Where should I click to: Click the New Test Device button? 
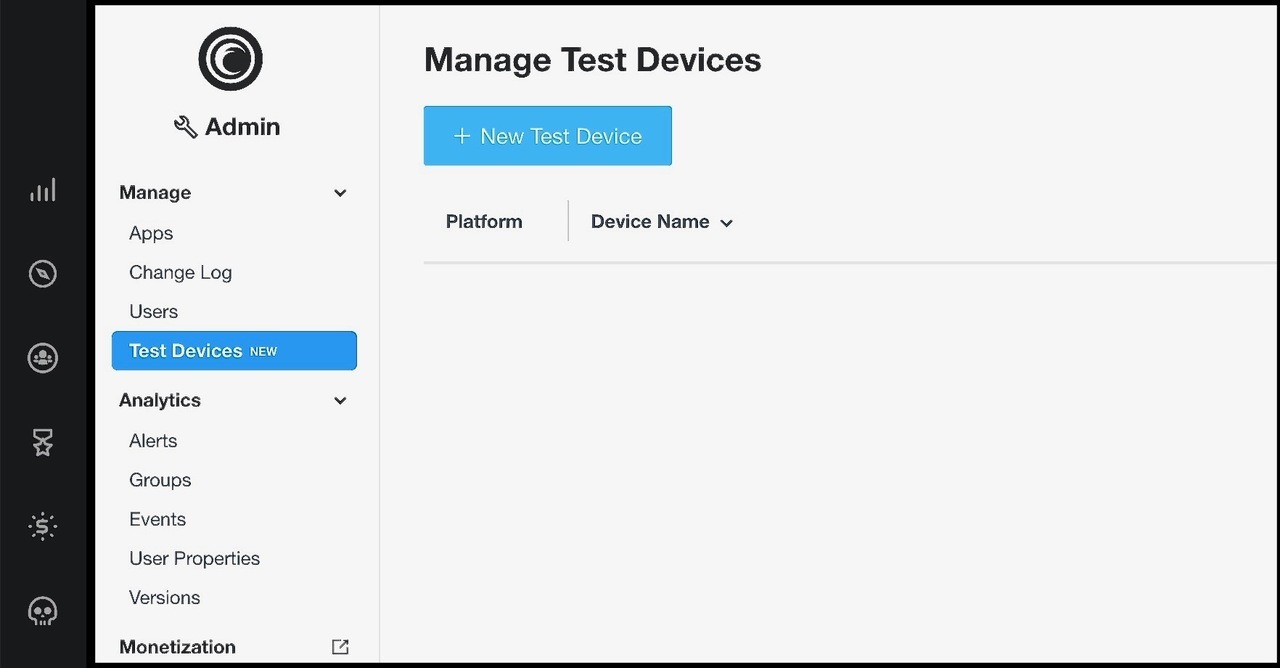tap(547, 136)
